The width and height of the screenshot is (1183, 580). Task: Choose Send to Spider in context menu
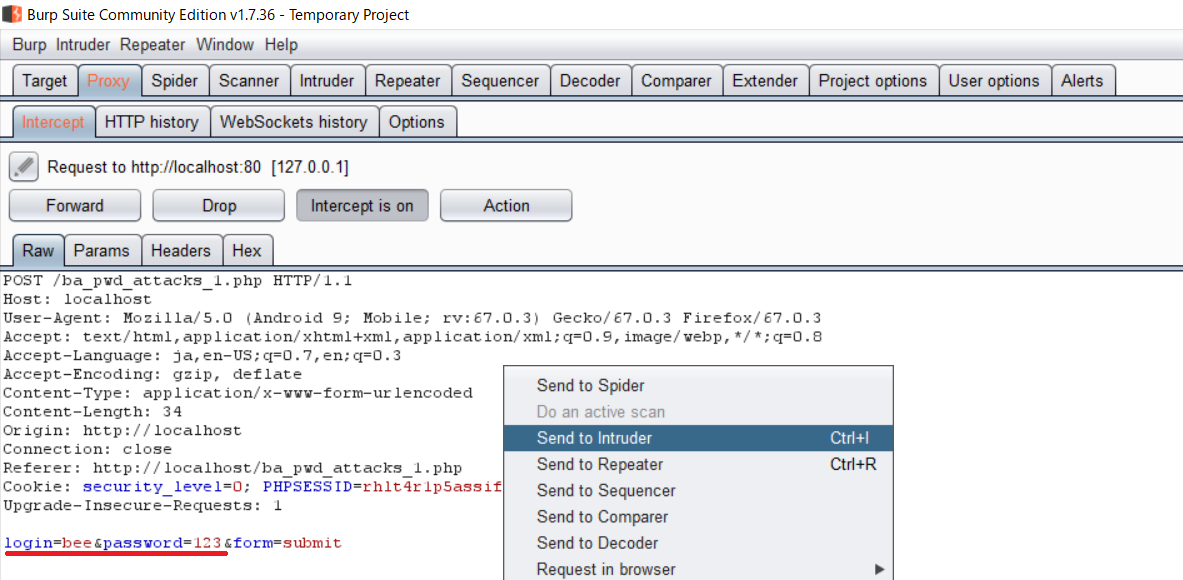(x=698, y=385)
